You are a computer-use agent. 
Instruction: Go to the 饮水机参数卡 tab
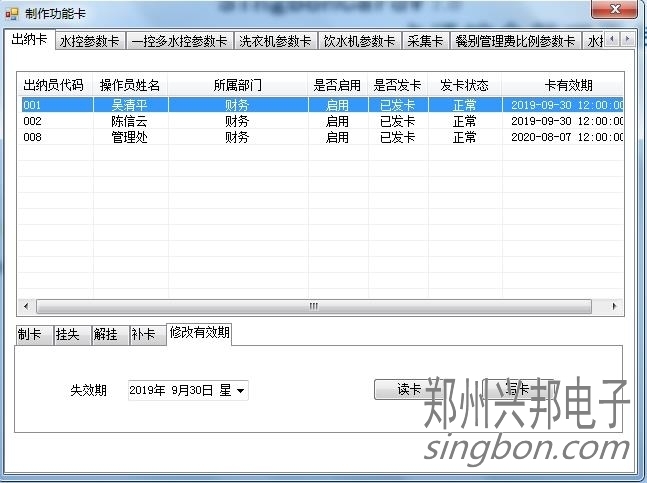pyautogui.click(x=359, y=42)
